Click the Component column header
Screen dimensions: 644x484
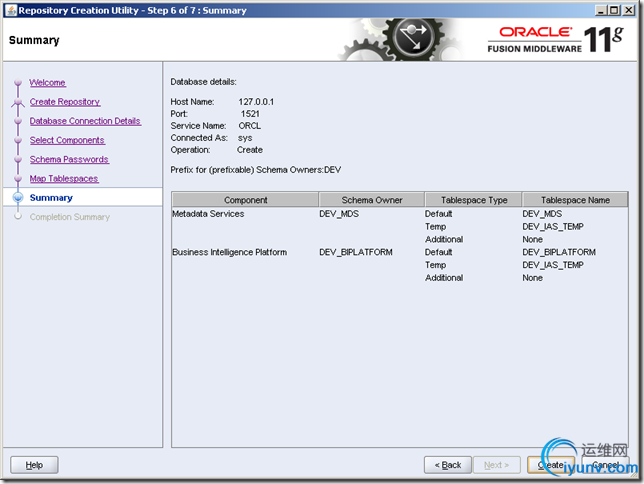tap(245, 200)
